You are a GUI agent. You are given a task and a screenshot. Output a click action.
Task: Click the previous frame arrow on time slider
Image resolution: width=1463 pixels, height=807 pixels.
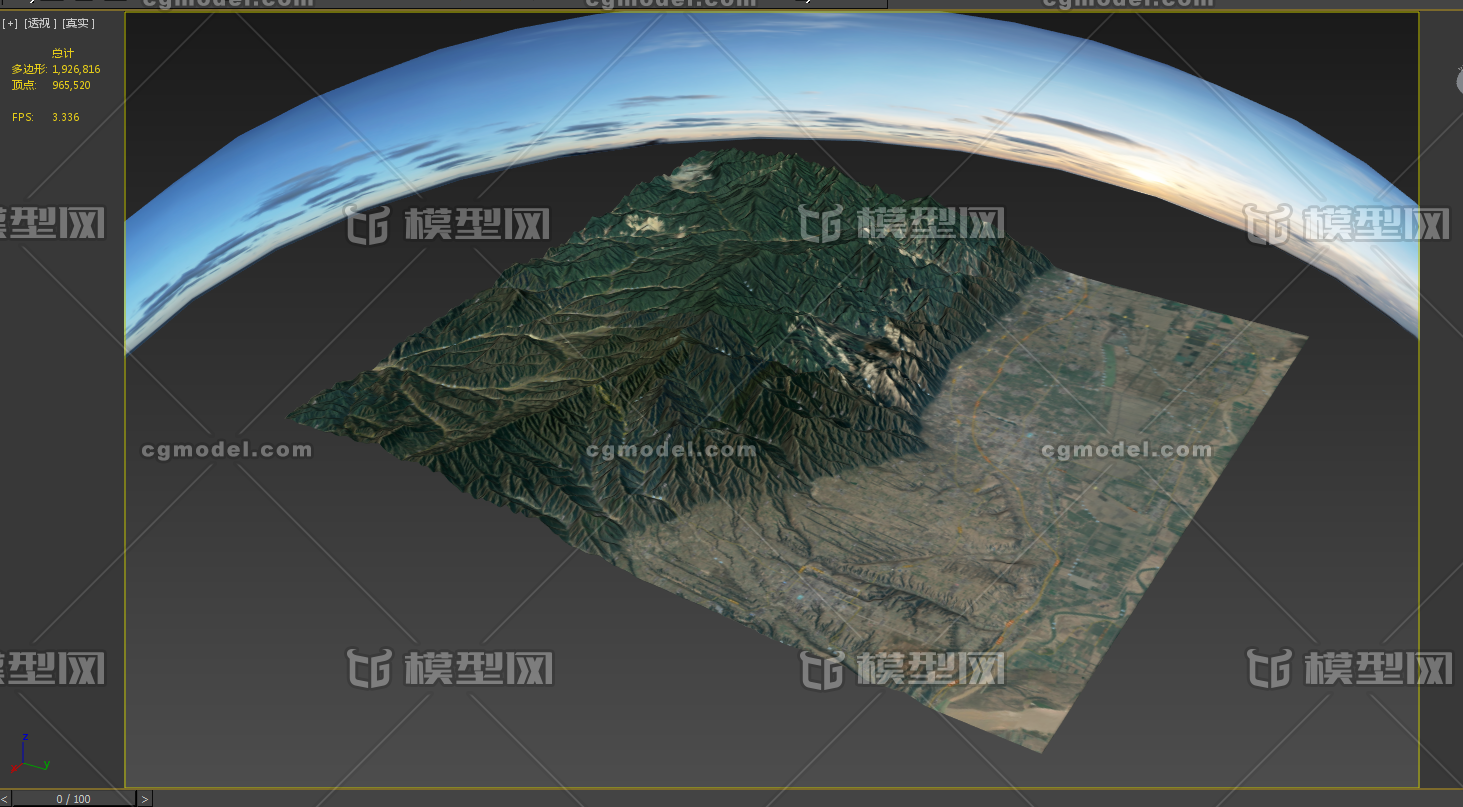click(x=5, y=799)
